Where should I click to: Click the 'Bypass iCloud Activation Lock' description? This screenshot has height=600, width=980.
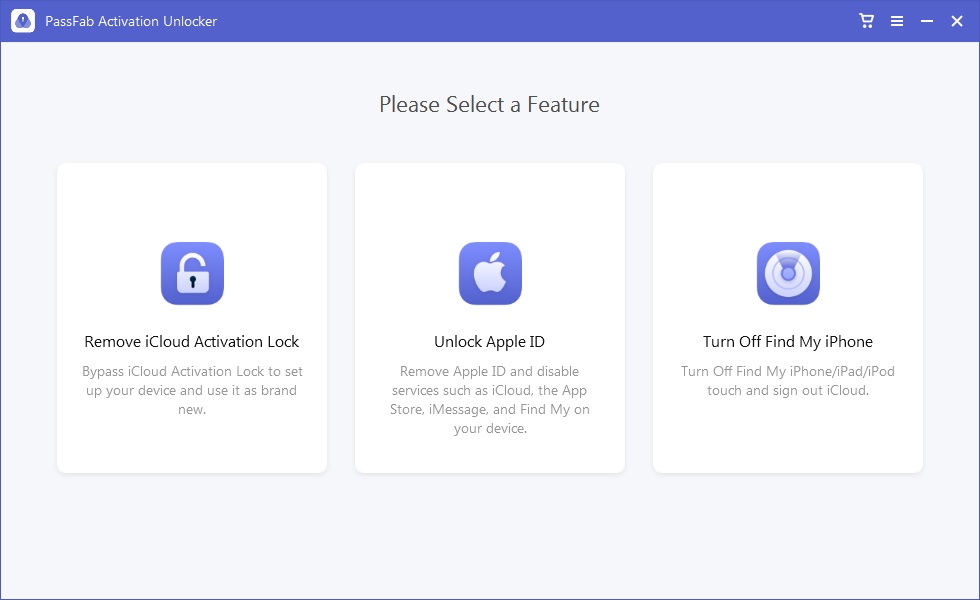tap(192, 390)
